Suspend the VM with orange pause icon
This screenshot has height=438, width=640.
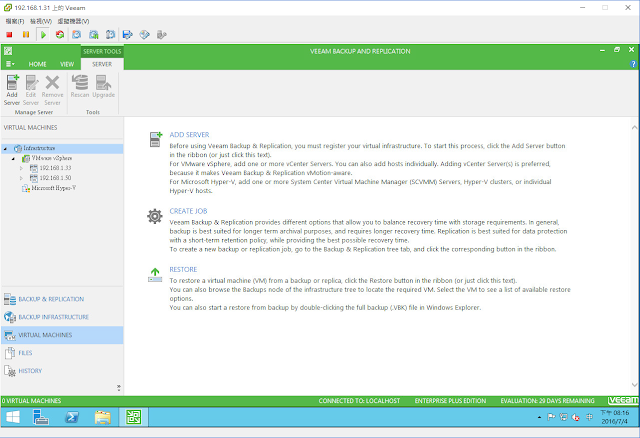(26, 35)
